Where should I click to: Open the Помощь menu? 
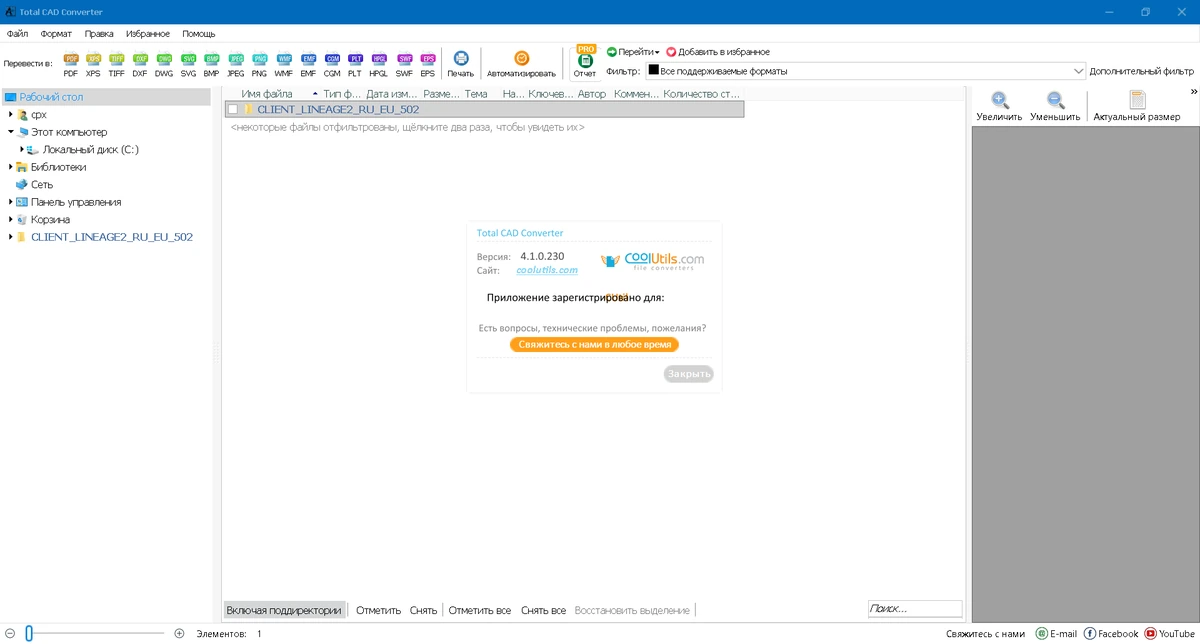[x=199, y=34]
